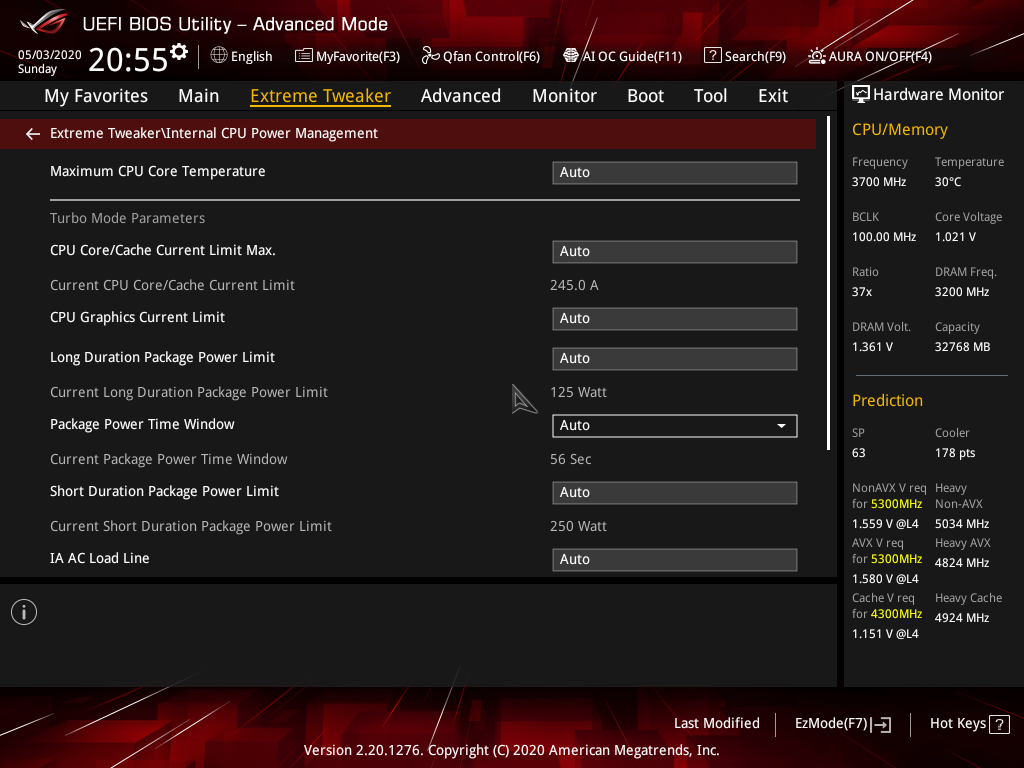Click the 56 Sec value
The image size is (1024, 768).
571,459
